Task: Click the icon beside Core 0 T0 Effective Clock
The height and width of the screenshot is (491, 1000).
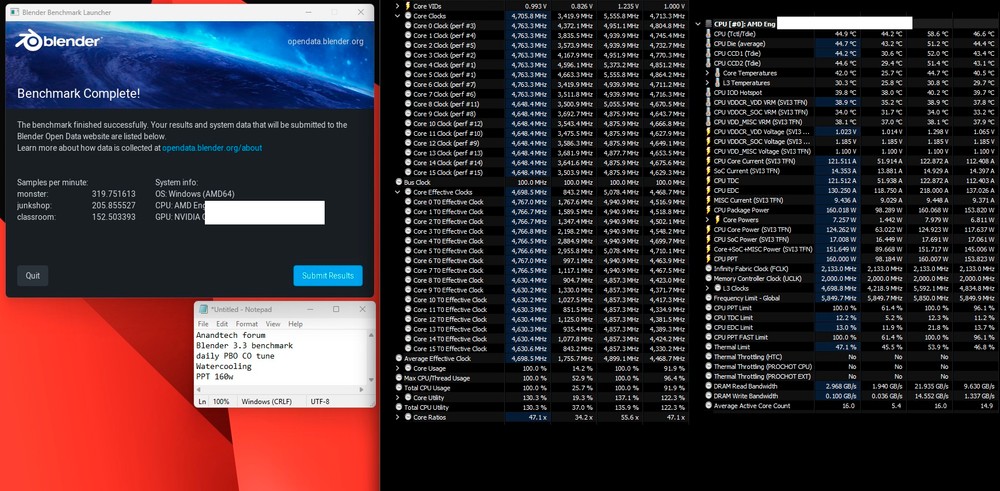Action: 408,202
